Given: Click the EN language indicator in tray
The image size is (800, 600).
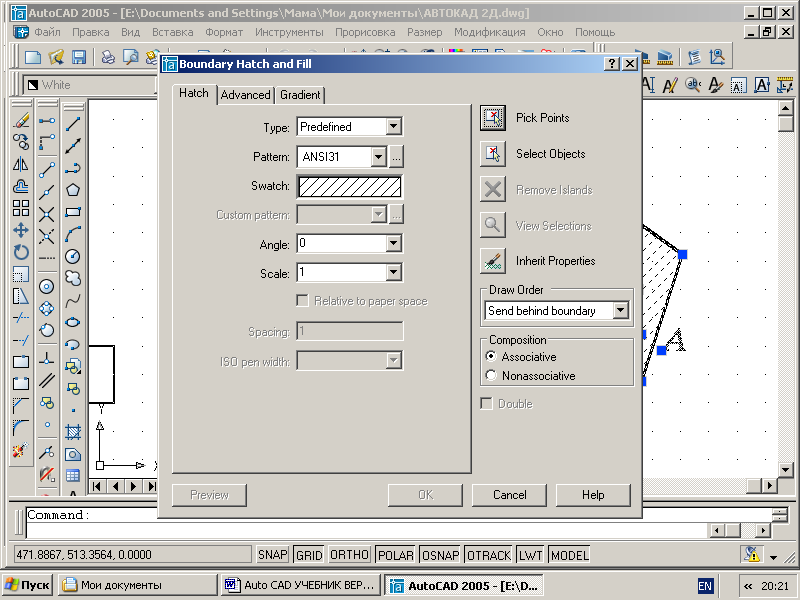Looking at the screenshot, I should pos(705,586).
